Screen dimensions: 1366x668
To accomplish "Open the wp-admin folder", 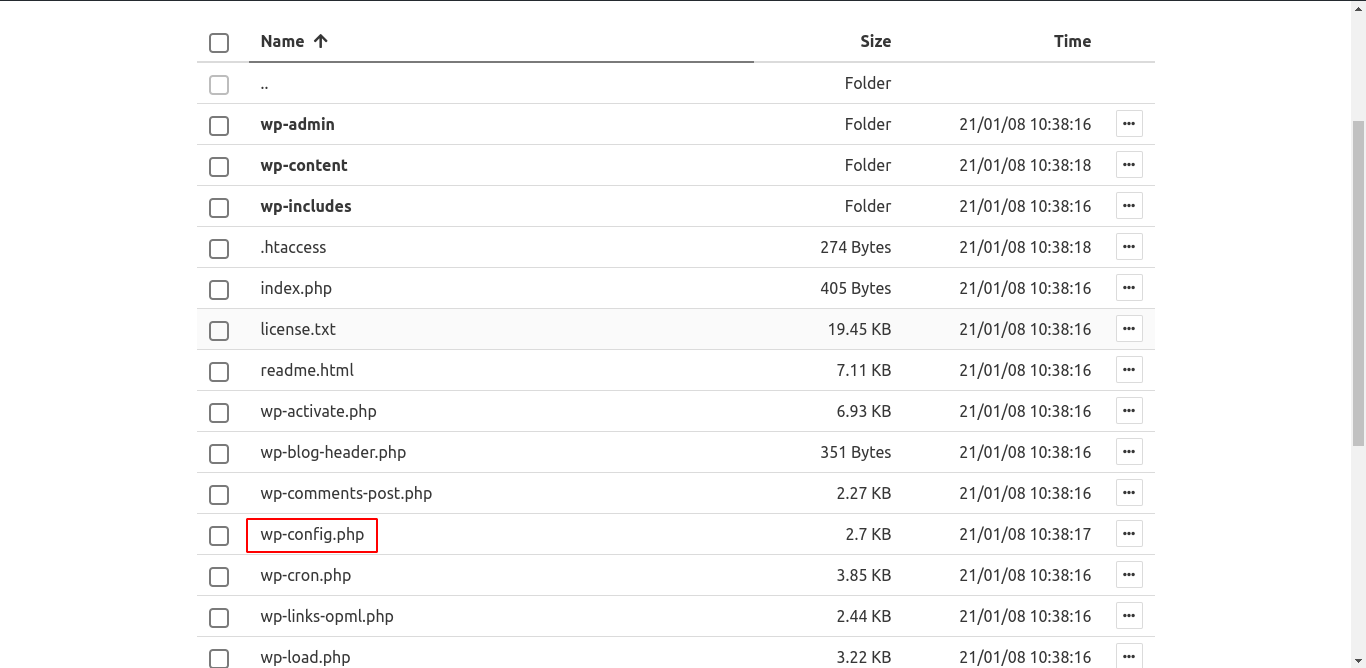I will pos(297,124).
